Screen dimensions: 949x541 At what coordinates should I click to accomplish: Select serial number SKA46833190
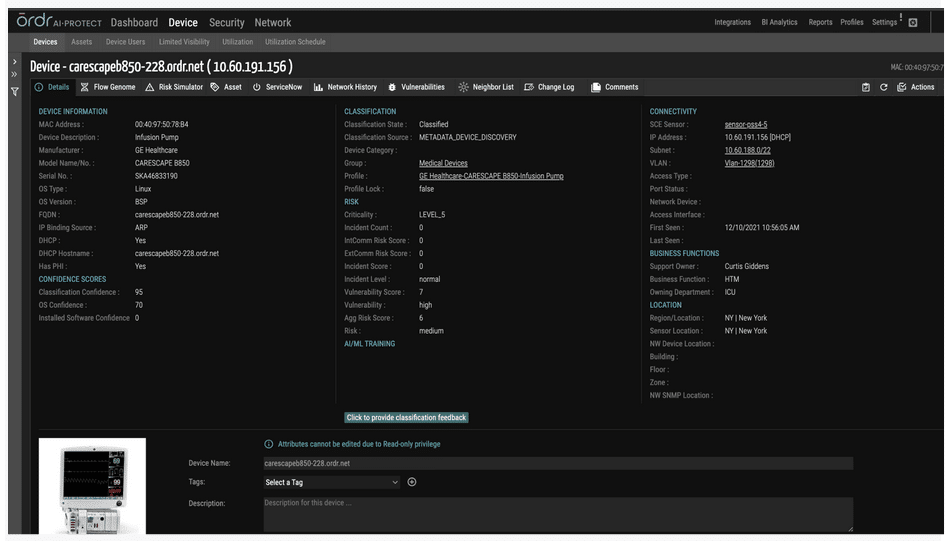click(x=156, y=176)
